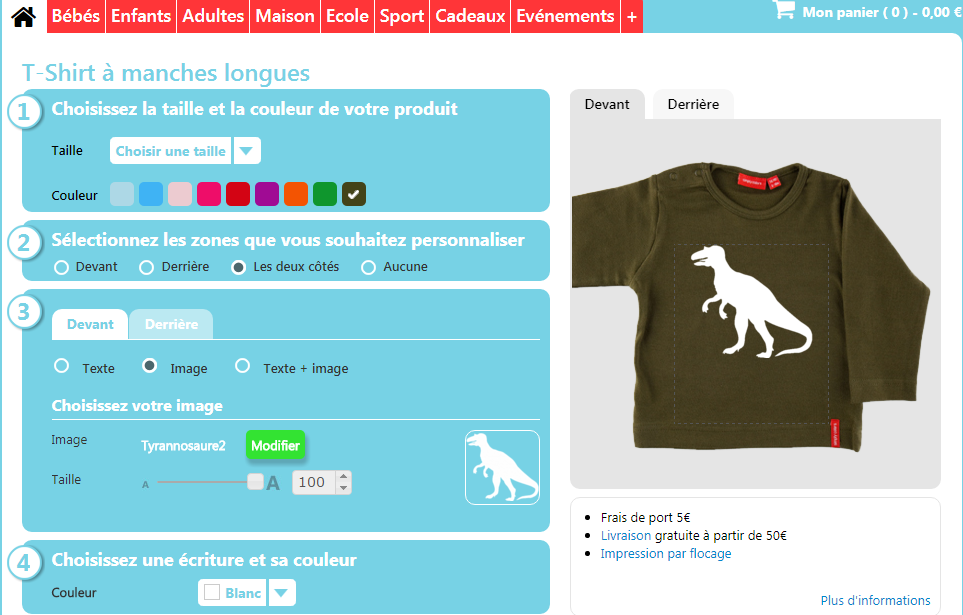Open the Sport menu
Viewport: 963px width, 615px height.
pos(402,17)
